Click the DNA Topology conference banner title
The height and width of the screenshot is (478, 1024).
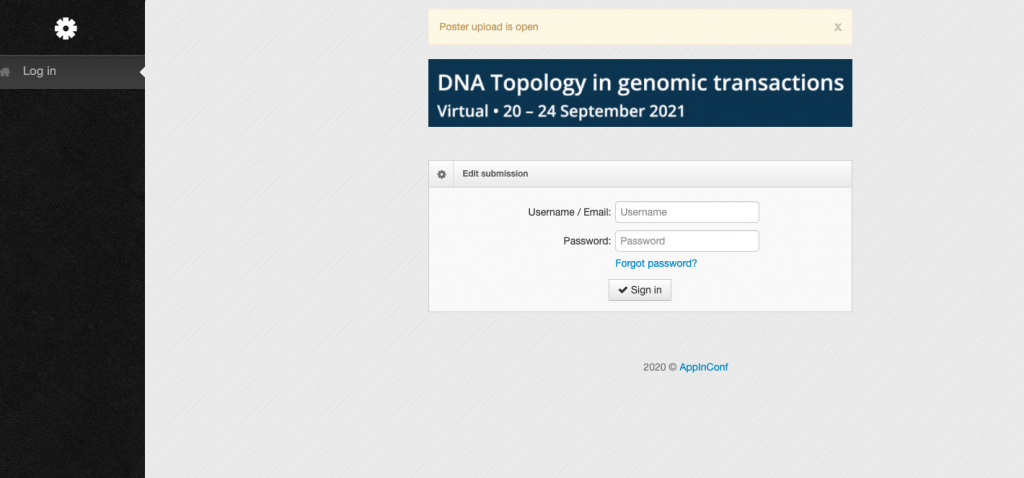[x=640, y=83]
